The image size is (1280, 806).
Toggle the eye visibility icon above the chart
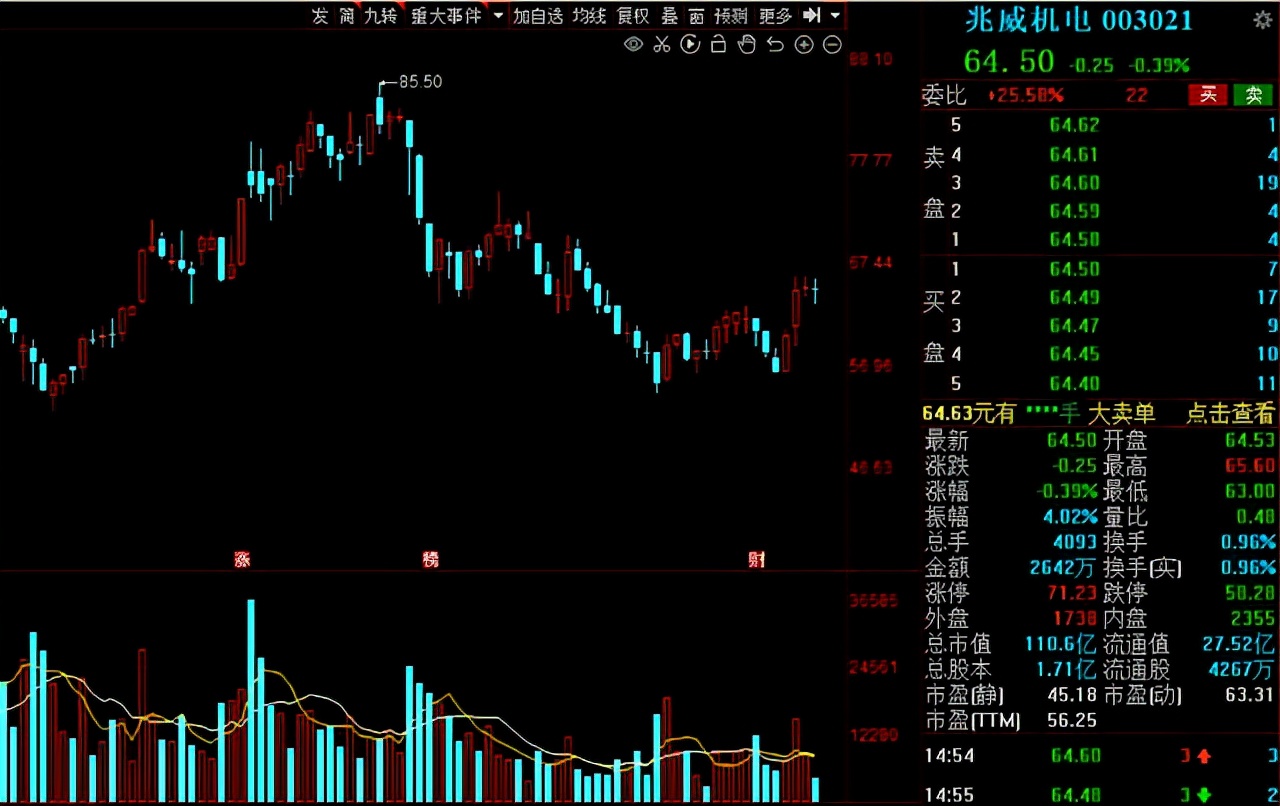(x=633, y=44)
